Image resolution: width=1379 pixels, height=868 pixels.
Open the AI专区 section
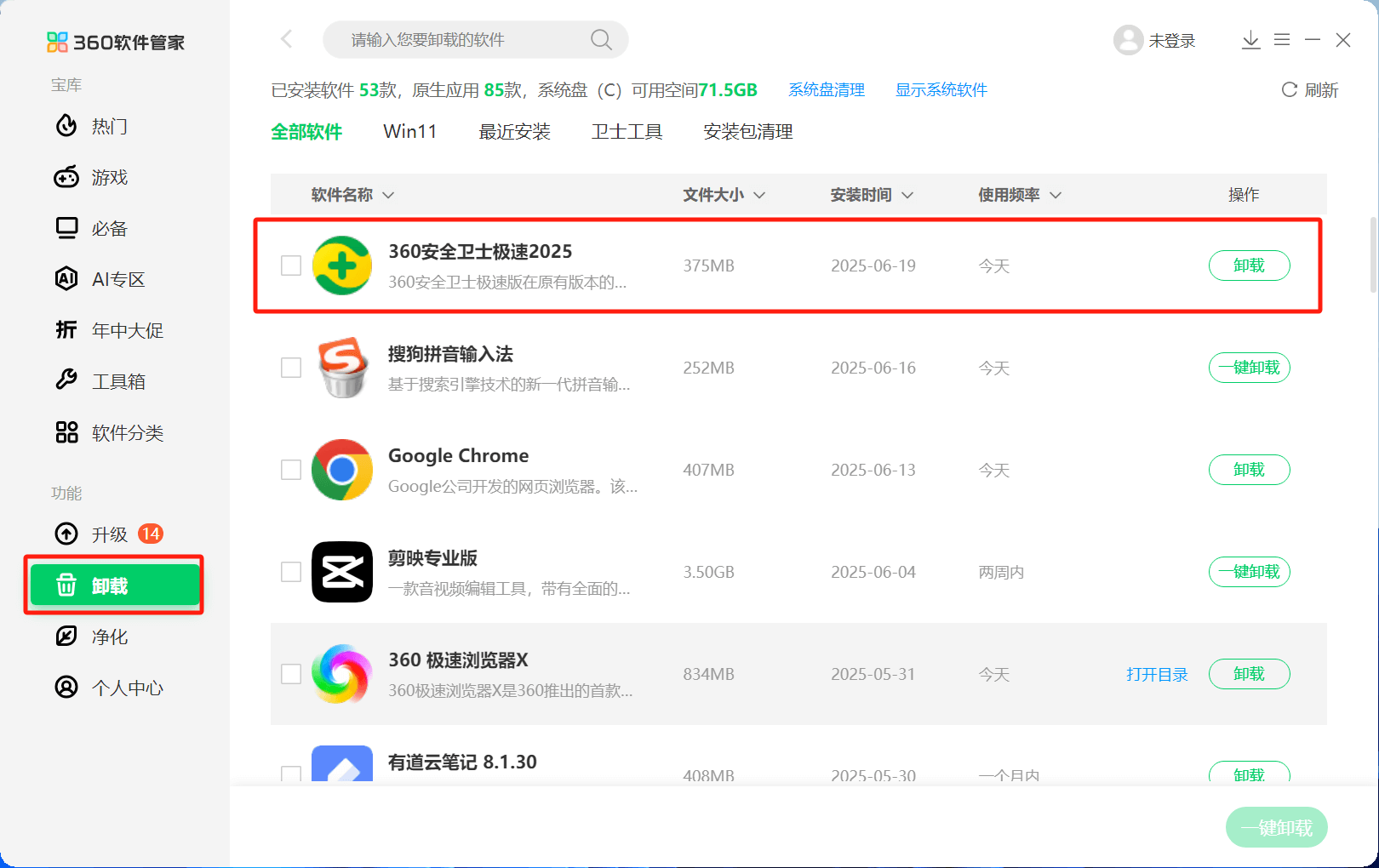point(100,279)
